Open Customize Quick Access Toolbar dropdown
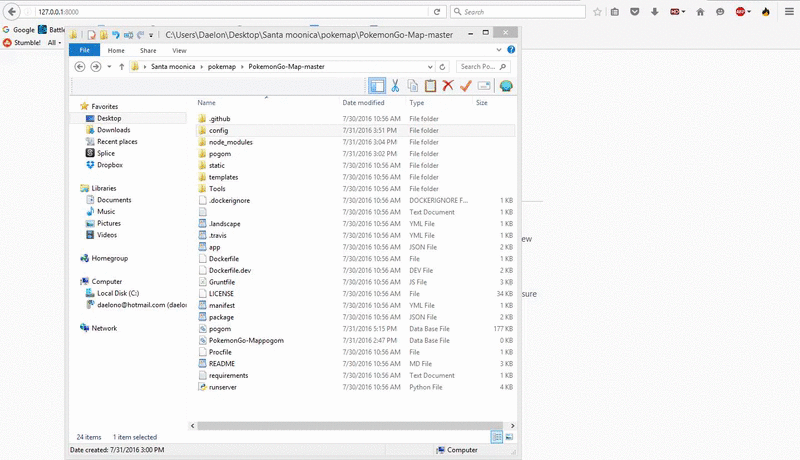Image resolution: width=800 pixels, height=460 pixels. (151, 35)
